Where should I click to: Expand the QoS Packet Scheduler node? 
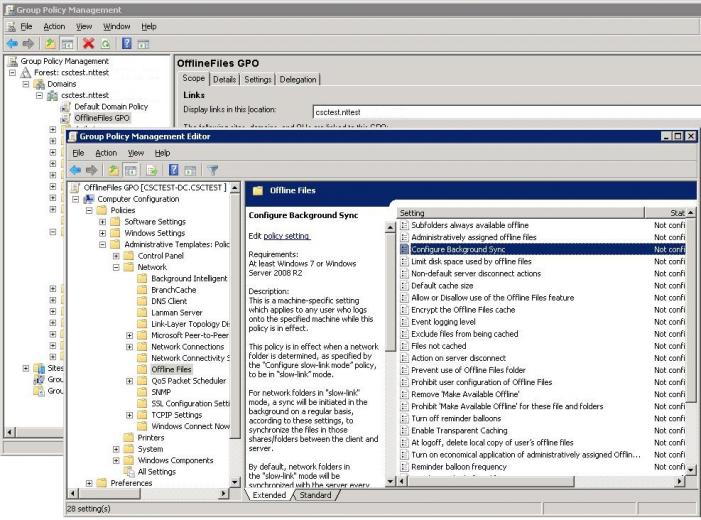[129, 381]
